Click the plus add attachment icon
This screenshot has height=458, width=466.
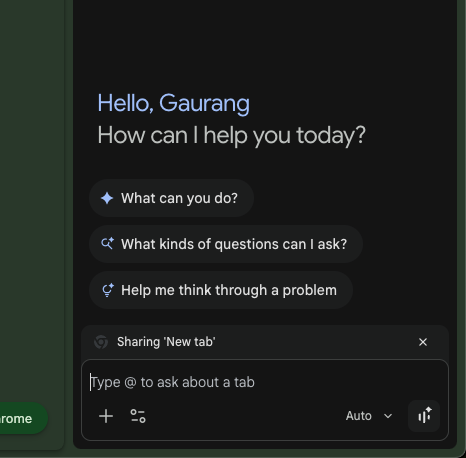point(106,416)
